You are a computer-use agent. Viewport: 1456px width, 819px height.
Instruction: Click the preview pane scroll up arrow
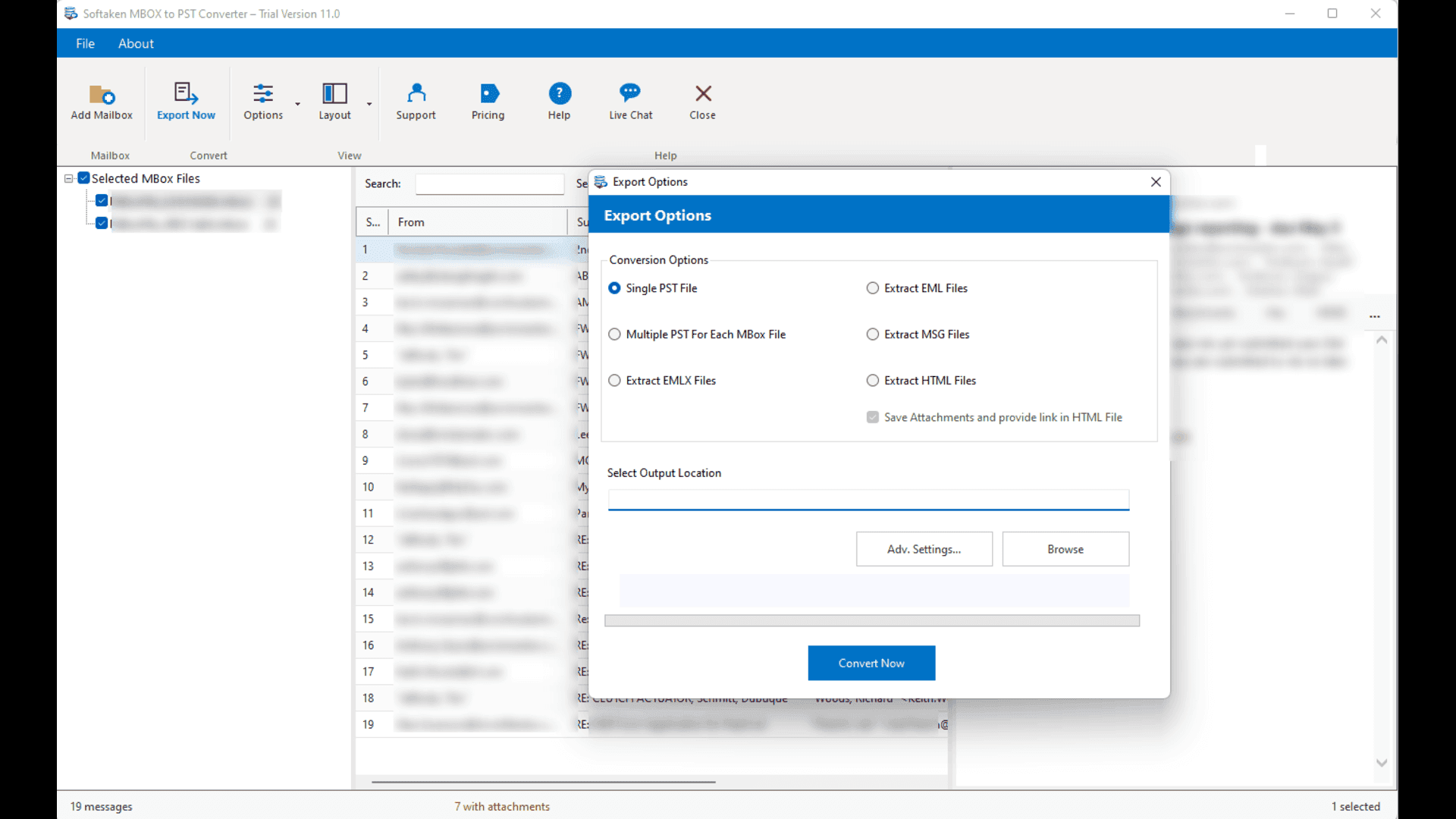[x=1382, y=340]
